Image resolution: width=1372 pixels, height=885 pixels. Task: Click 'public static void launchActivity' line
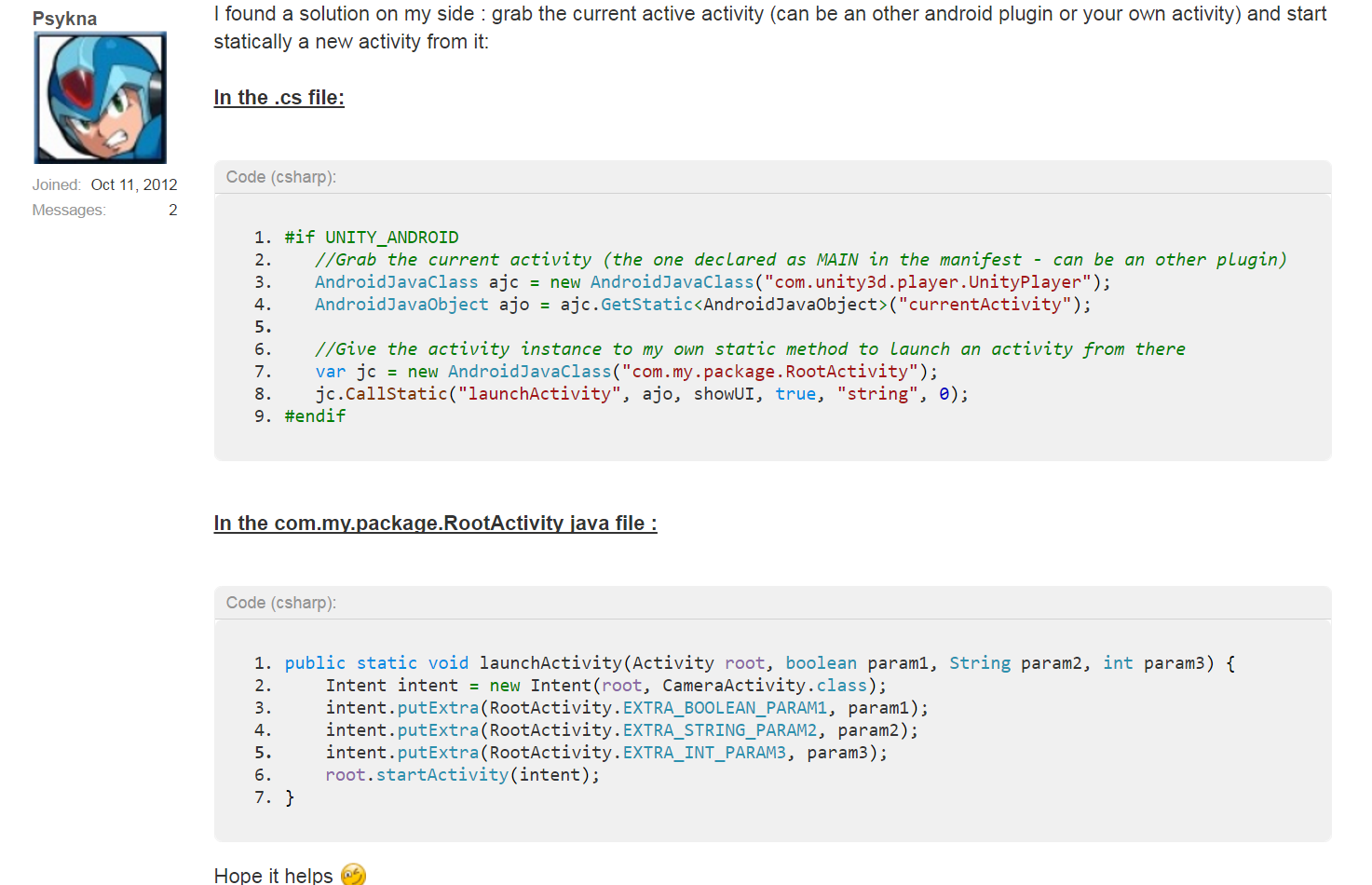click(760, 663)
